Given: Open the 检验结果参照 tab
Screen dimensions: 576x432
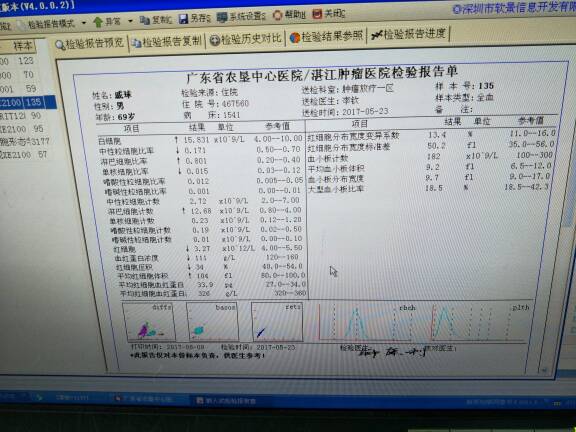Looking at the screenshot, I should 327,37.
